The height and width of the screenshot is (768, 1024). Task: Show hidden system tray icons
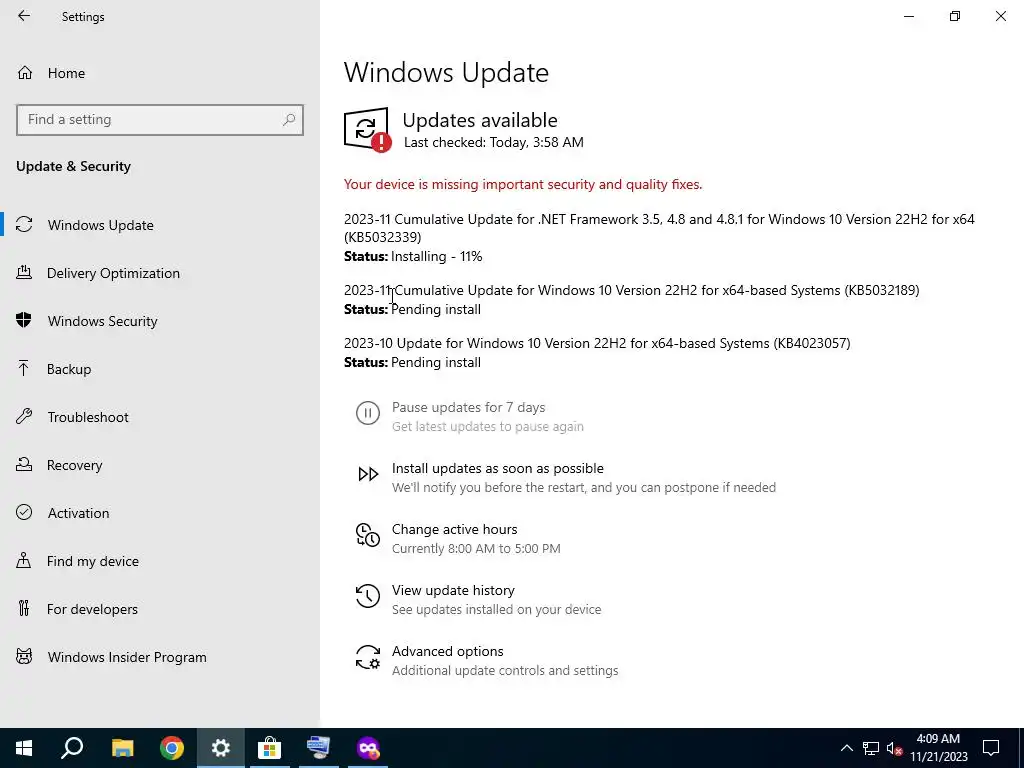pyautogui.click(x=846, y=748)
